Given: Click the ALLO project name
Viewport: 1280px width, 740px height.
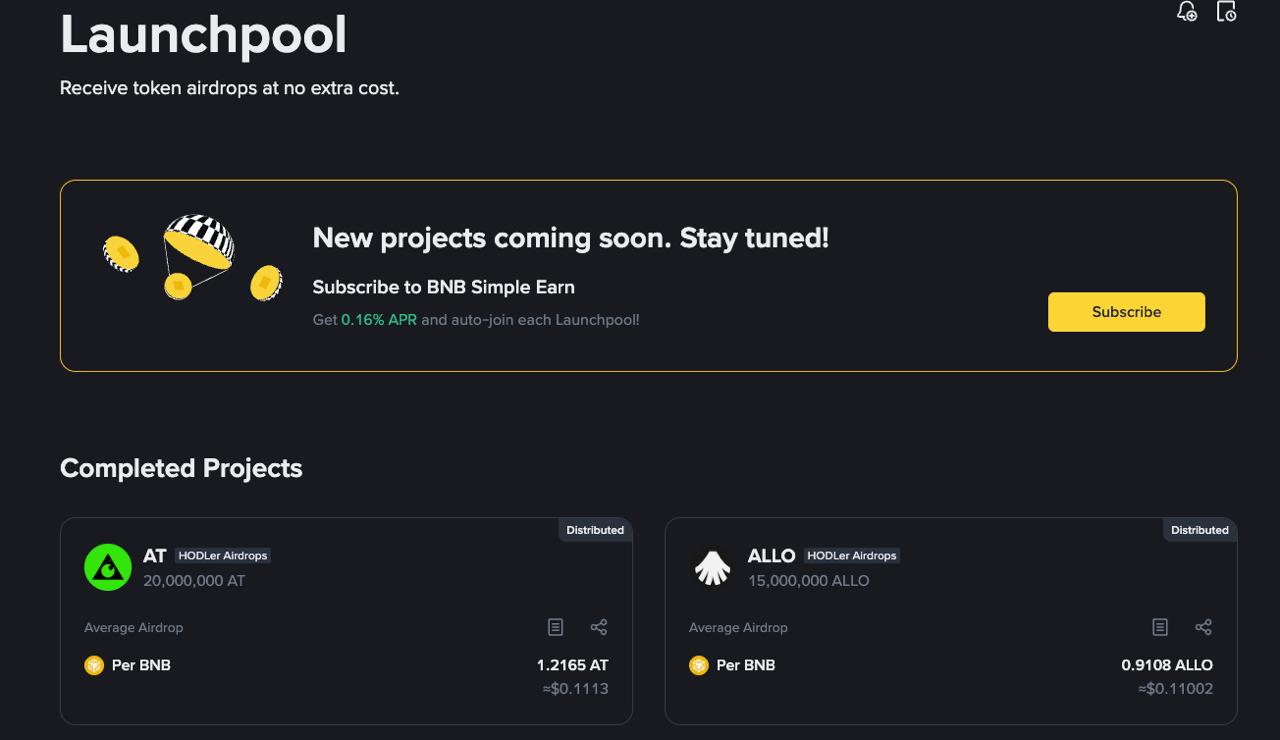Looking at the screenshot, I should [771, 556].
